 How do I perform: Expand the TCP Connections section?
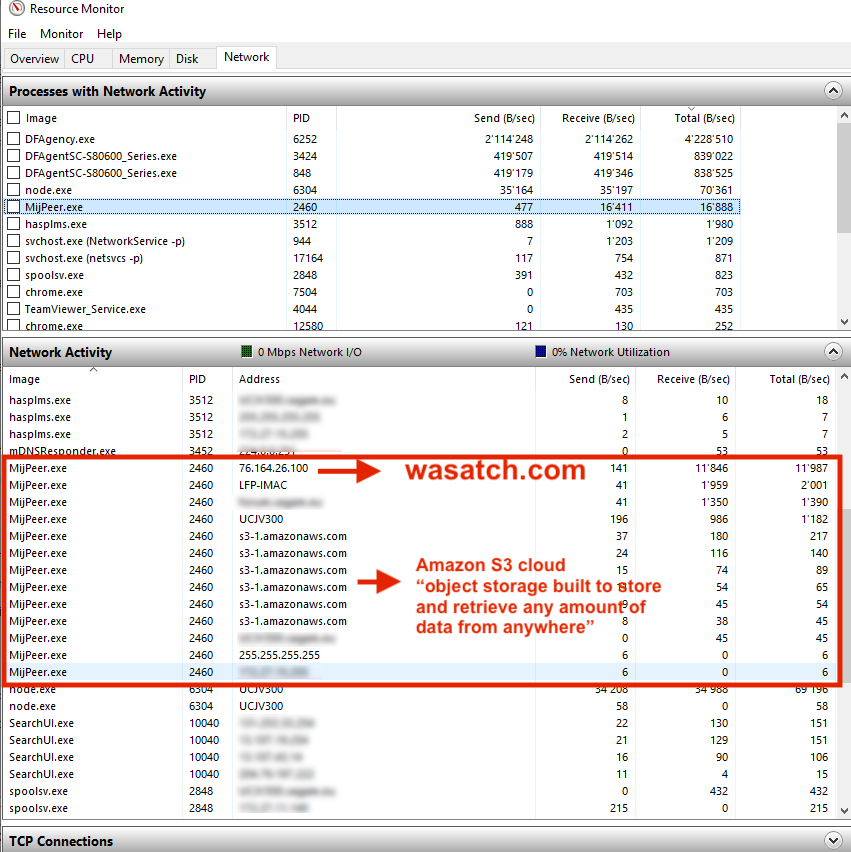(833, 841)
